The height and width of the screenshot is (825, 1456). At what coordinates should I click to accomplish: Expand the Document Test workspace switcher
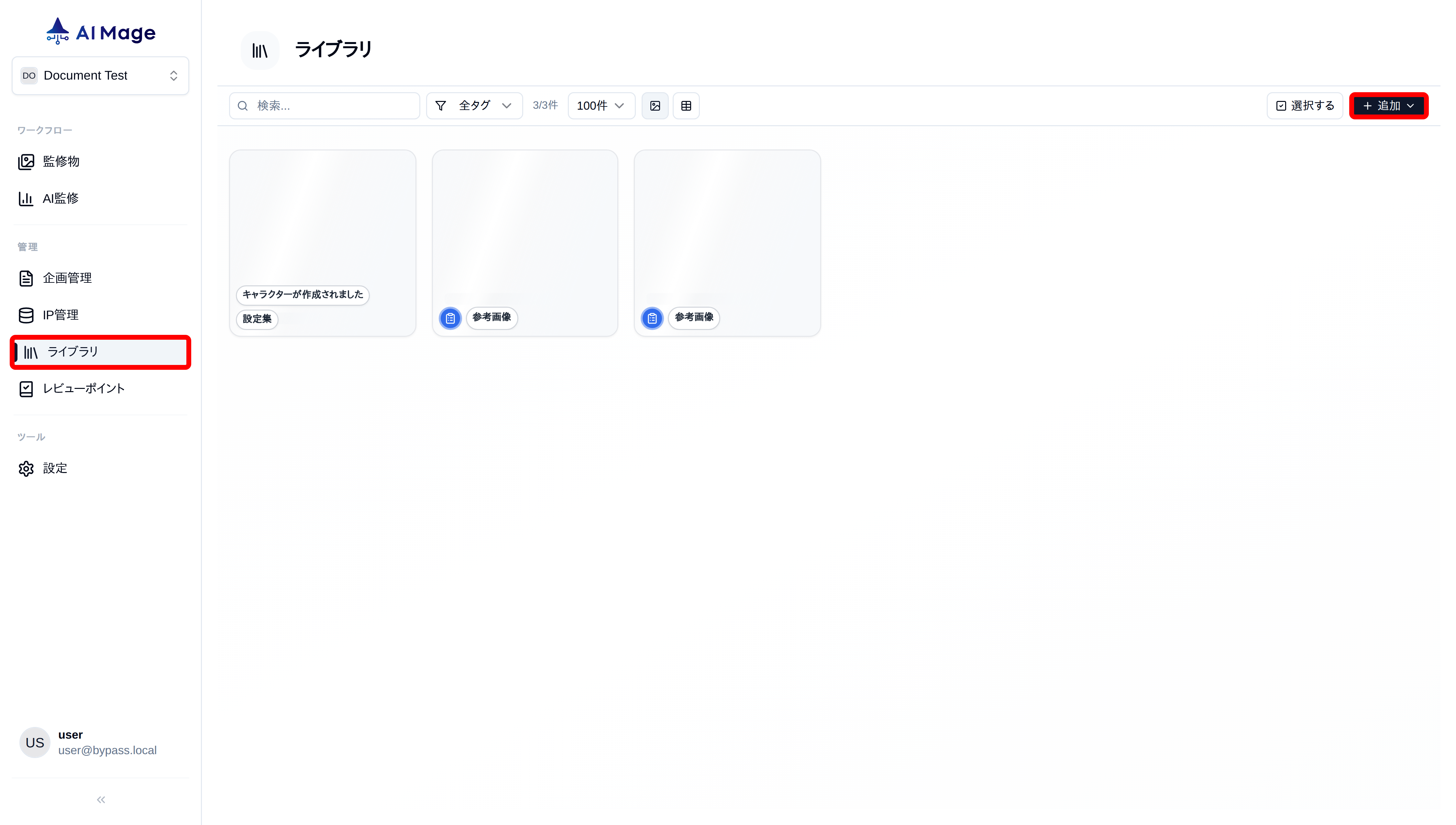[x=100, y=75]
